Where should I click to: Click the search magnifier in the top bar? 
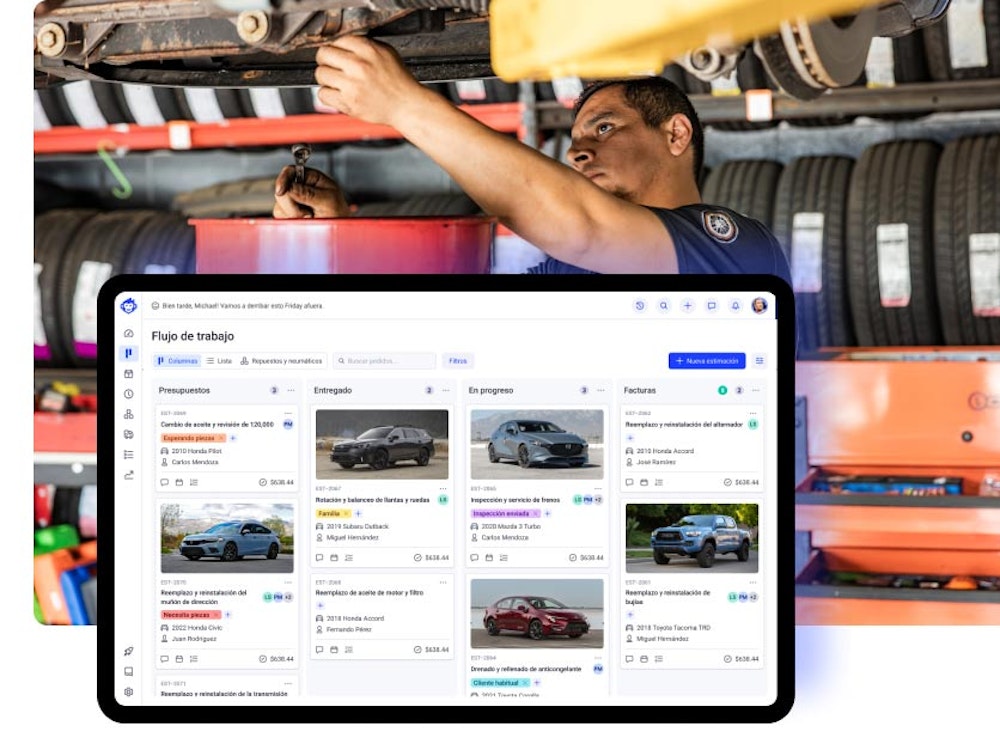(663, 306)
